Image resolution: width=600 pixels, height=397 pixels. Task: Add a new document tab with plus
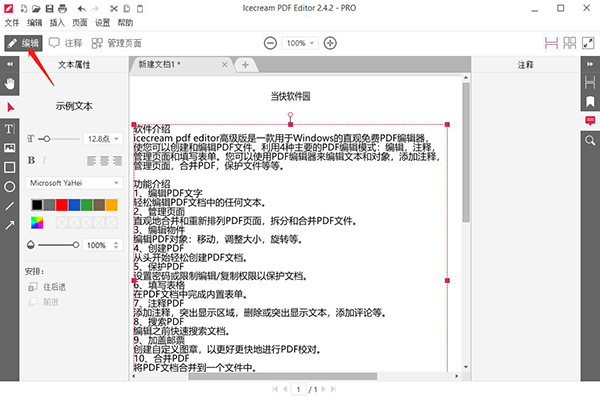coord(245,65)
